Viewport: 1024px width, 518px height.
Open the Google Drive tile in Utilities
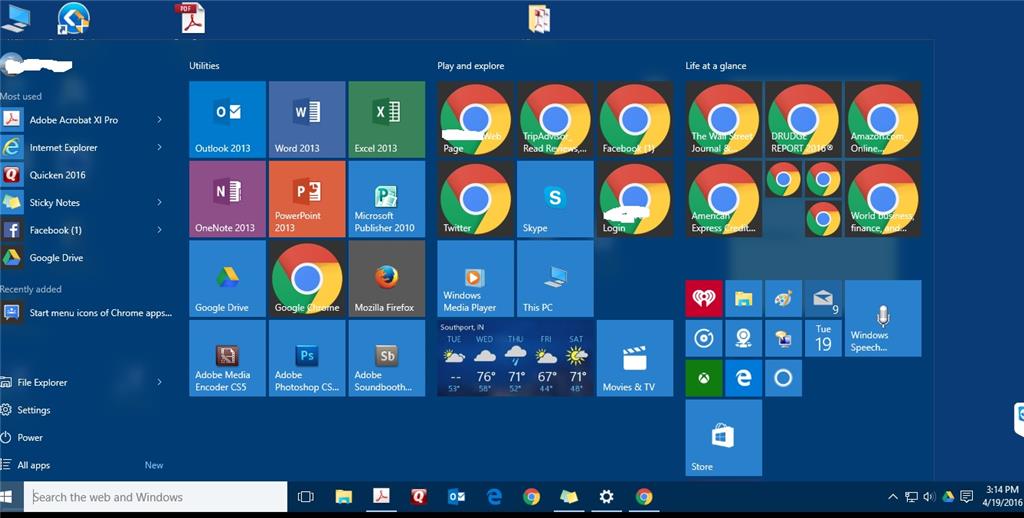pos(227,279)
